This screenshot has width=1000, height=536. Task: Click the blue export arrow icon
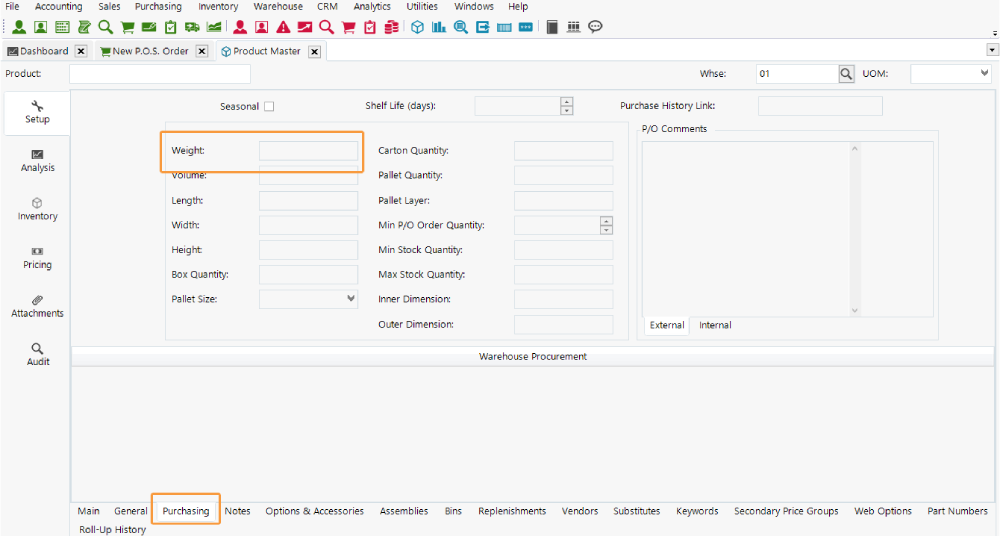[x=483, y=27]
